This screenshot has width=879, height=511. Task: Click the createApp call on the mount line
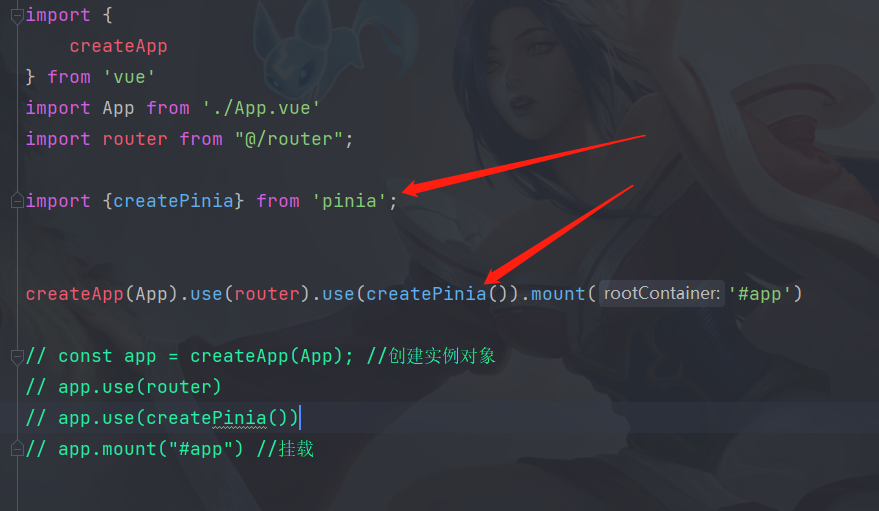click(75, 294)
